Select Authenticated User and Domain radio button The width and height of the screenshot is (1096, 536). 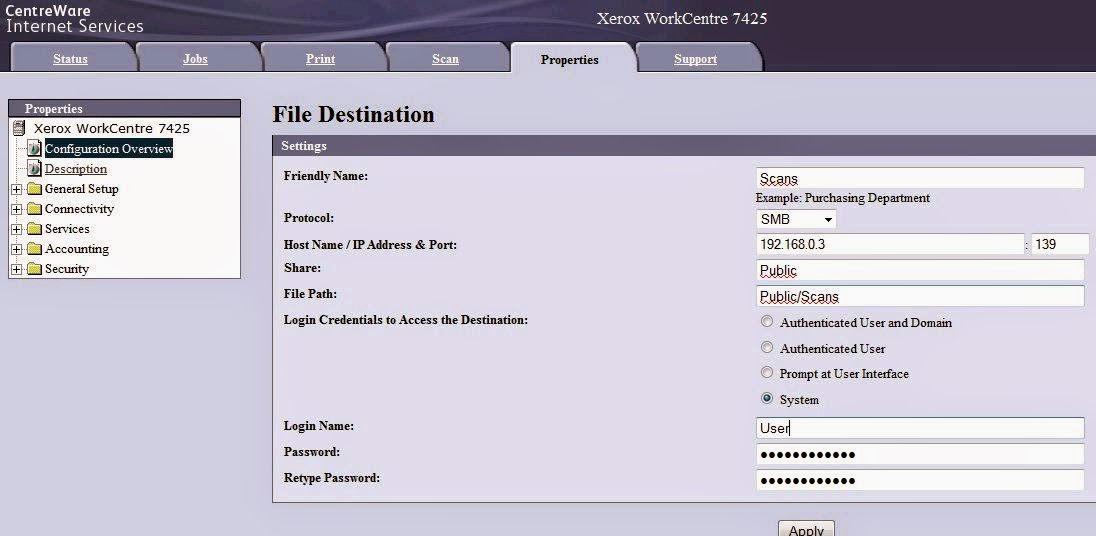[x=767, y=322]
